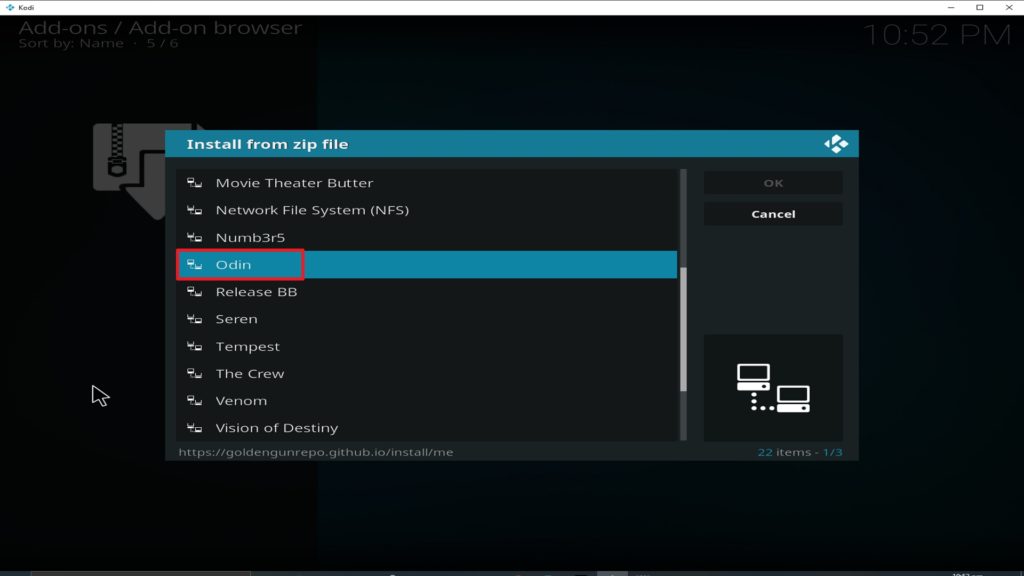Image resolution: width=1024 pixels, height=576 pixels.
Task: Click the 22 items page counter
Action: 799,452
